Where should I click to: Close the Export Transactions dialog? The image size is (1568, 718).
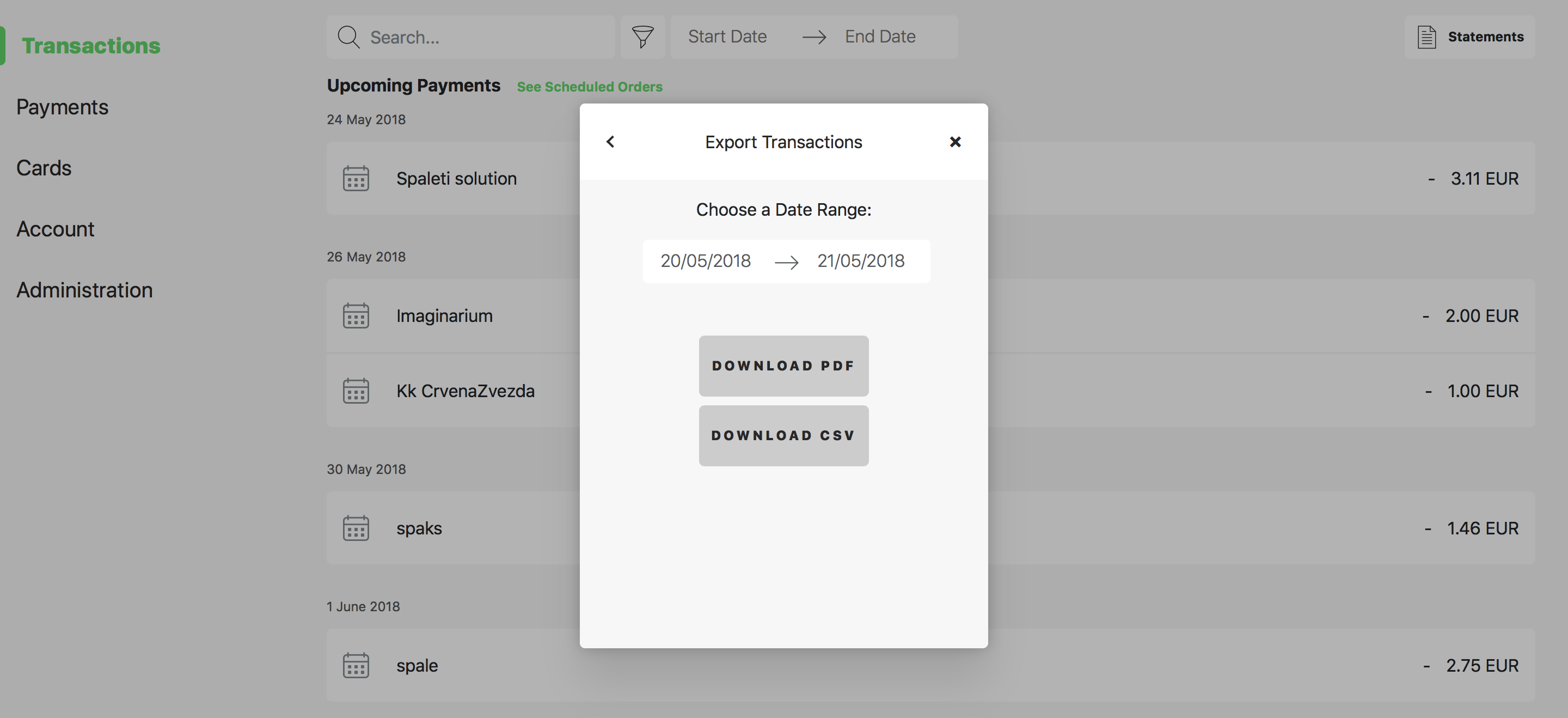955,142
